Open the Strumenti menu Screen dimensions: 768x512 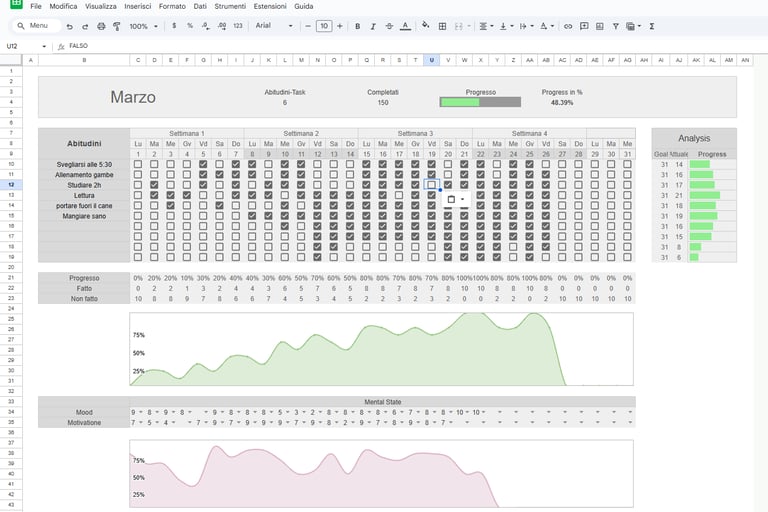[x=230, y=6]
